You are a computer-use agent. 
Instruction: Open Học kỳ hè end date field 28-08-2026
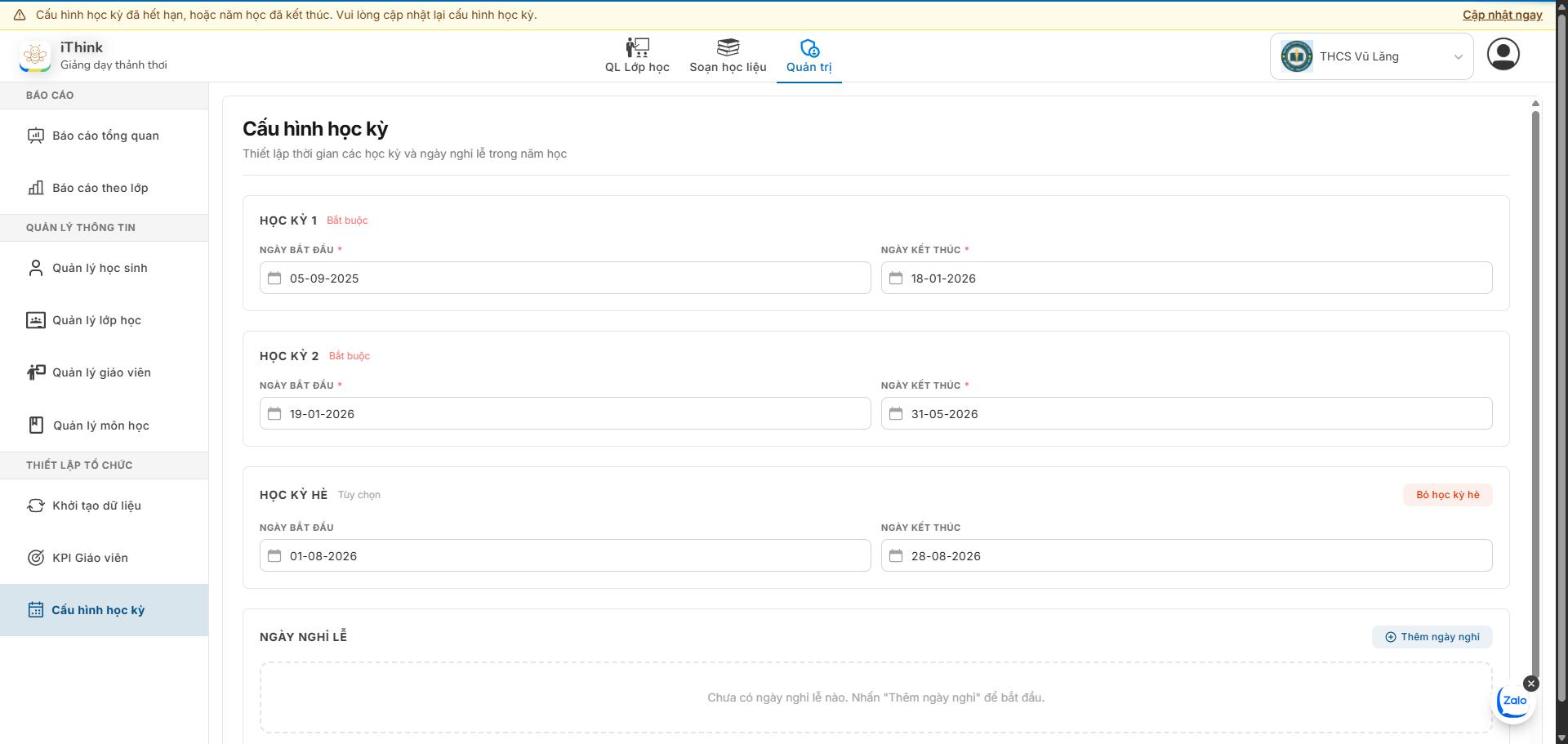[1186, 556]
